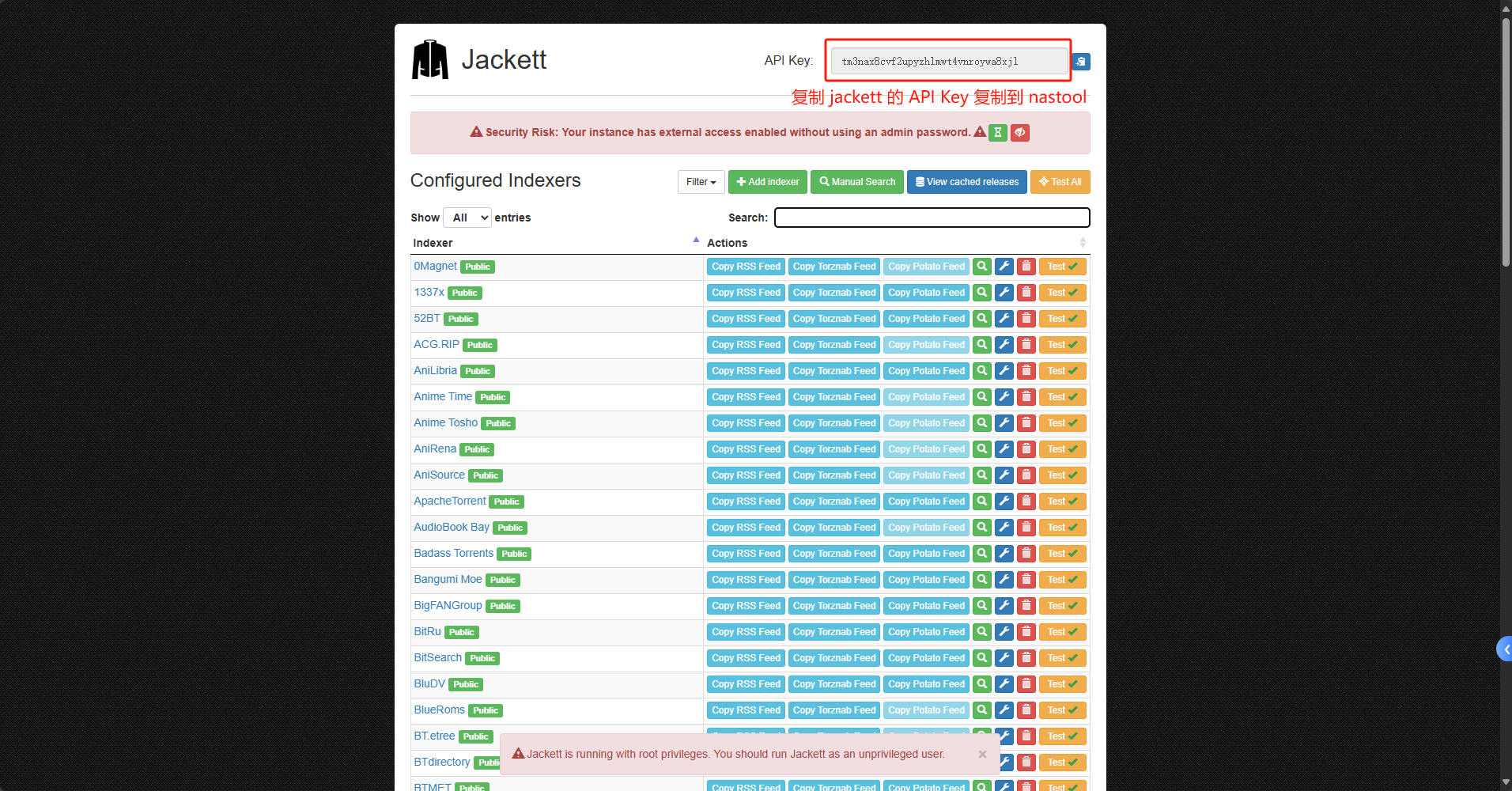This screenshot has height=791, width=1512.
Task: Copy Potato Feed for 52BT
Action: [x=926, y=319]
